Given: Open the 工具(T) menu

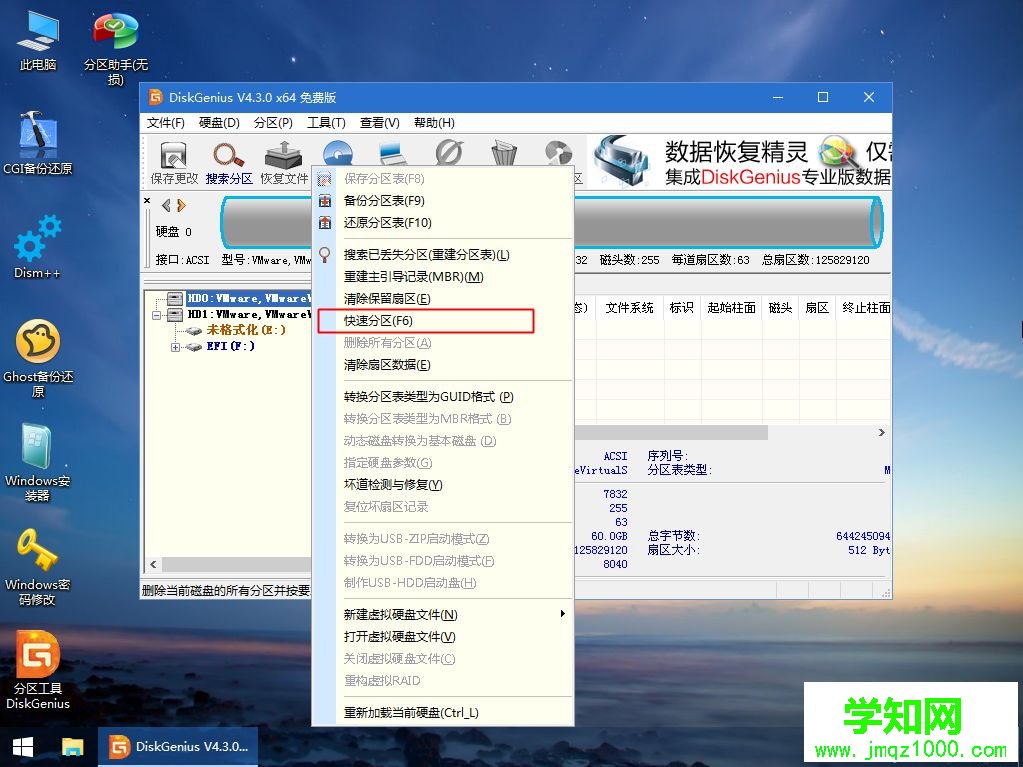Looking at the screenshot, I should click(326, 122).
